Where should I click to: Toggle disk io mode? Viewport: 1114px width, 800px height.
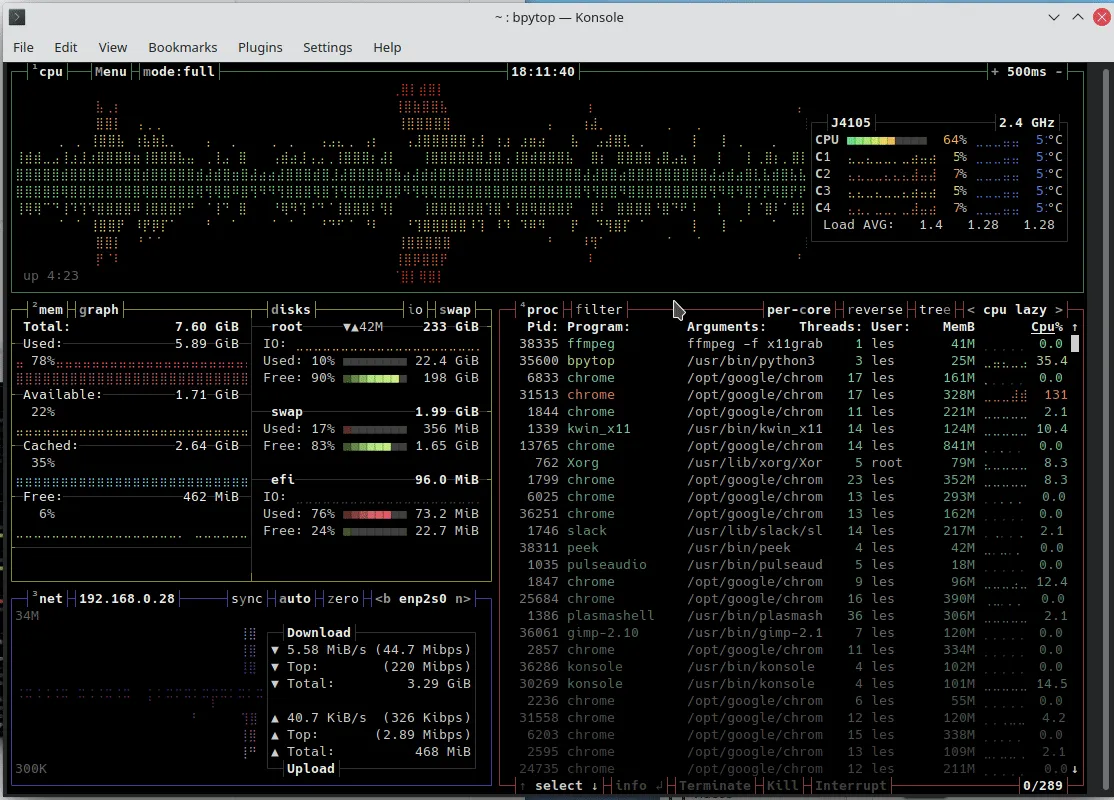pyautogui.click(x=416, y=309)
